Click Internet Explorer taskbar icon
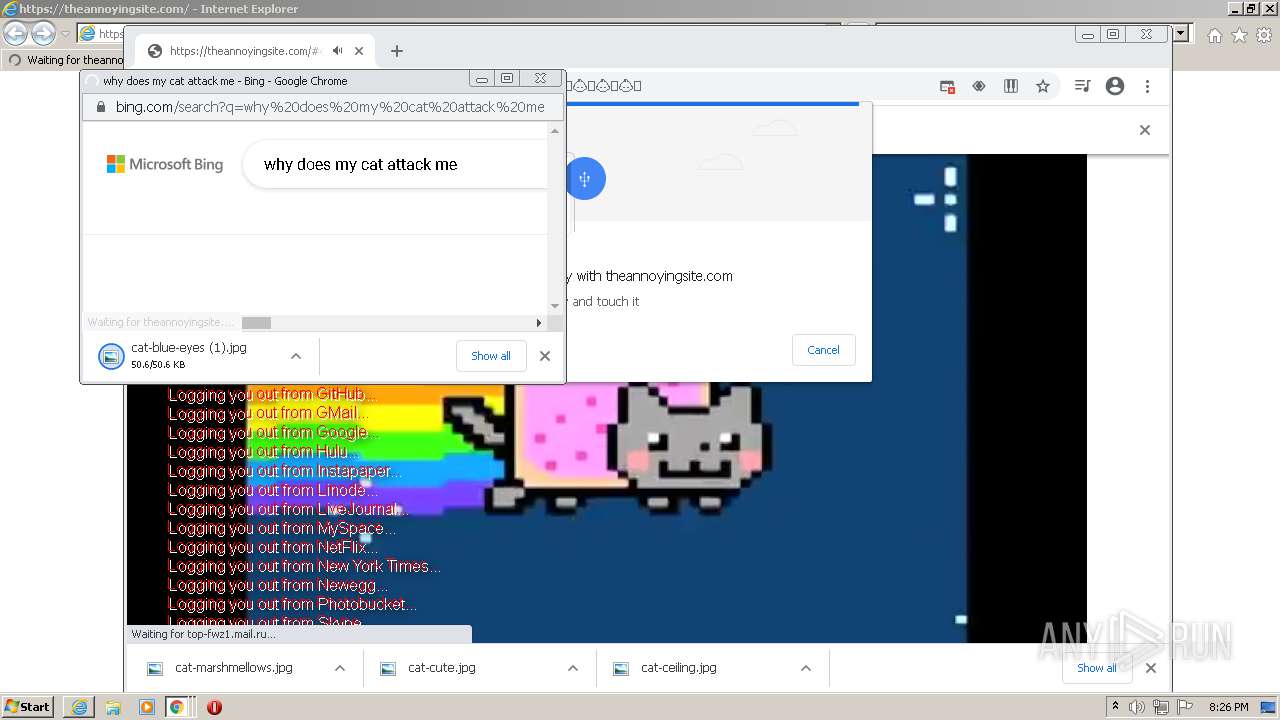 pyautogui.click(x=79, y=707)
